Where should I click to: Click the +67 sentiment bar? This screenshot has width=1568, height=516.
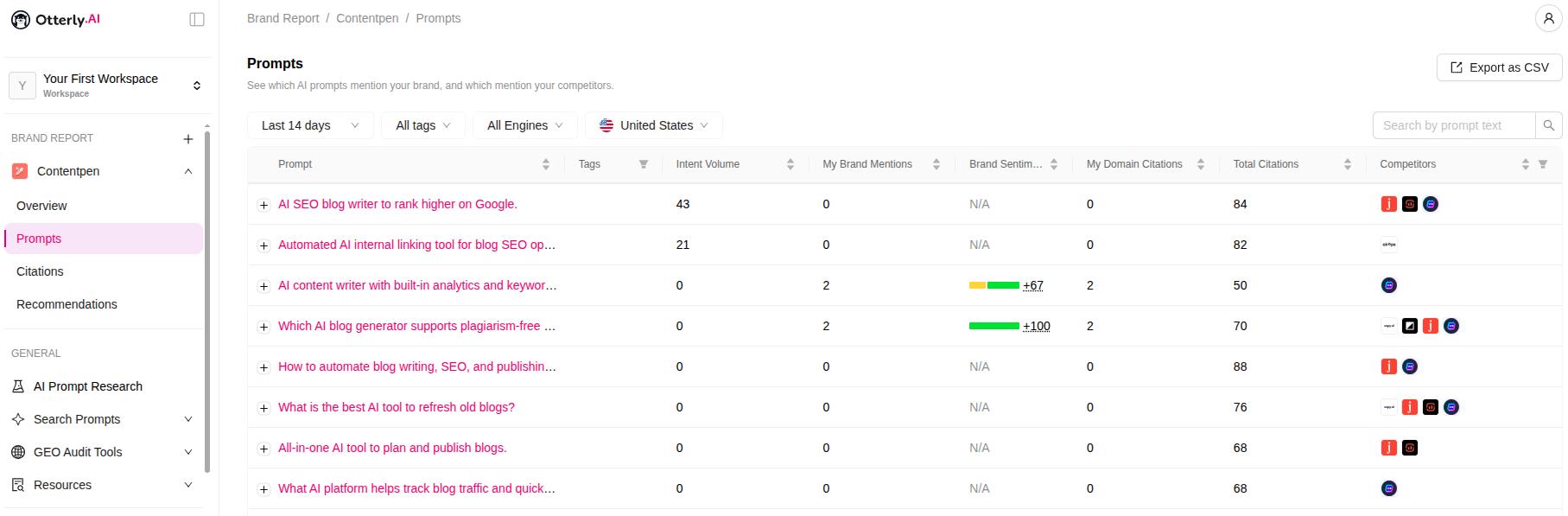tap(994, 285)
